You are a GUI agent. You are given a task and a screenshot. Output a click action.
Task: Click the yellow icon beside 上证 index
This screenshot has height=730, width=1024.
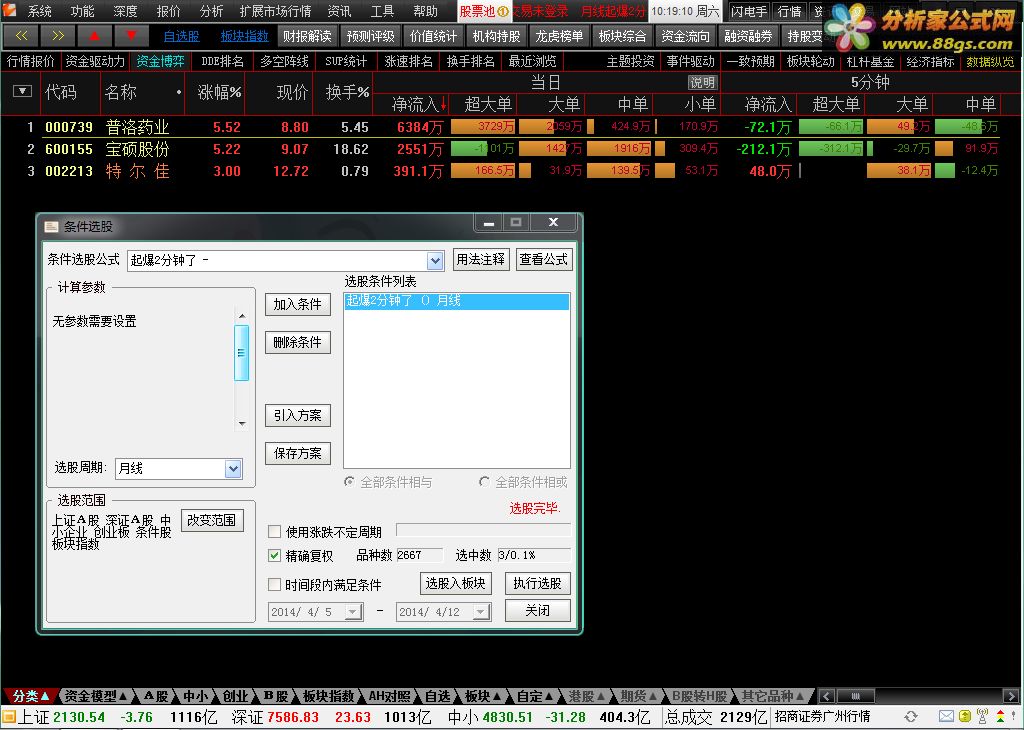point(8,717)
